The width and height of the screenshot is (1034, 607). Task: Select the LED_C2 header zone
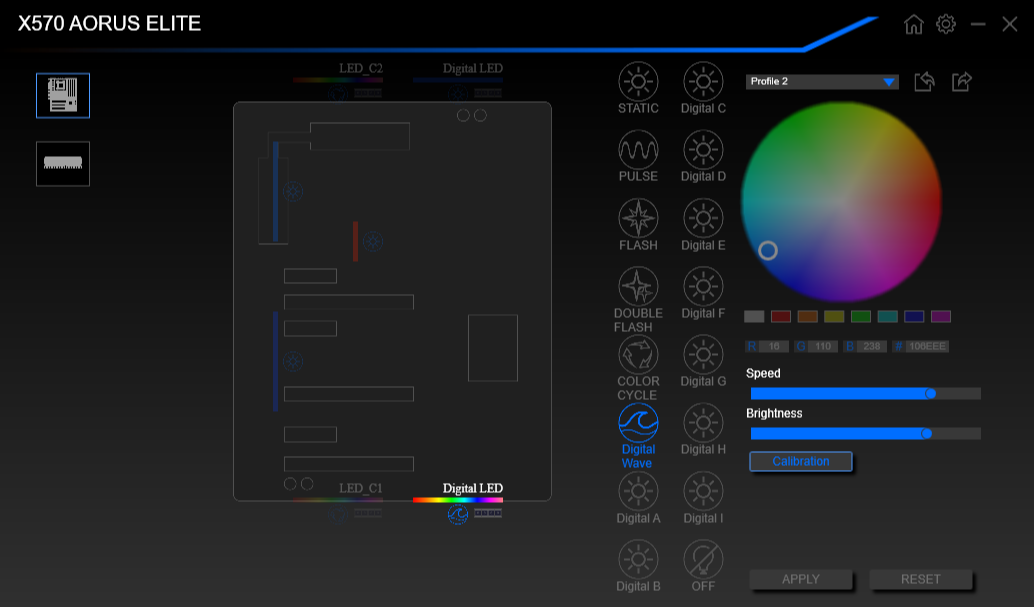tap(338, 81)
